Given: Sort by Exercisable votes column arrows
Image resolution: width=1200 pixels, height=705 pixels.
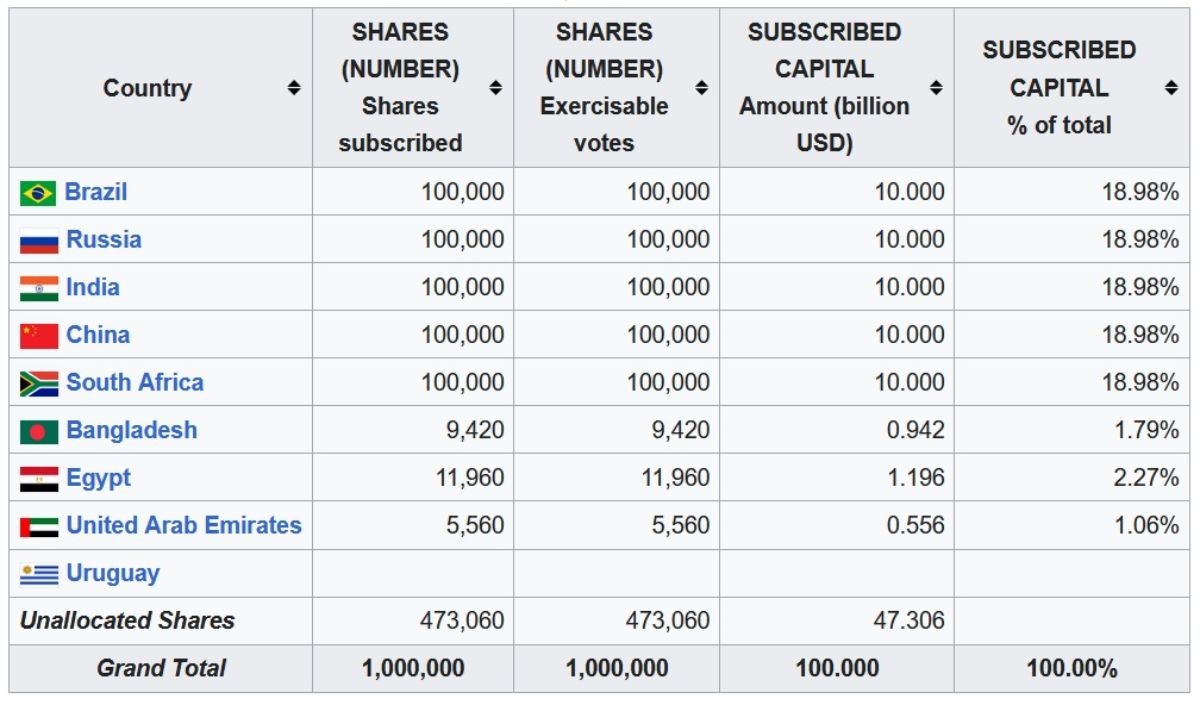Looking at the screenshot, I should pyautogui.click(x=701, y=88).
